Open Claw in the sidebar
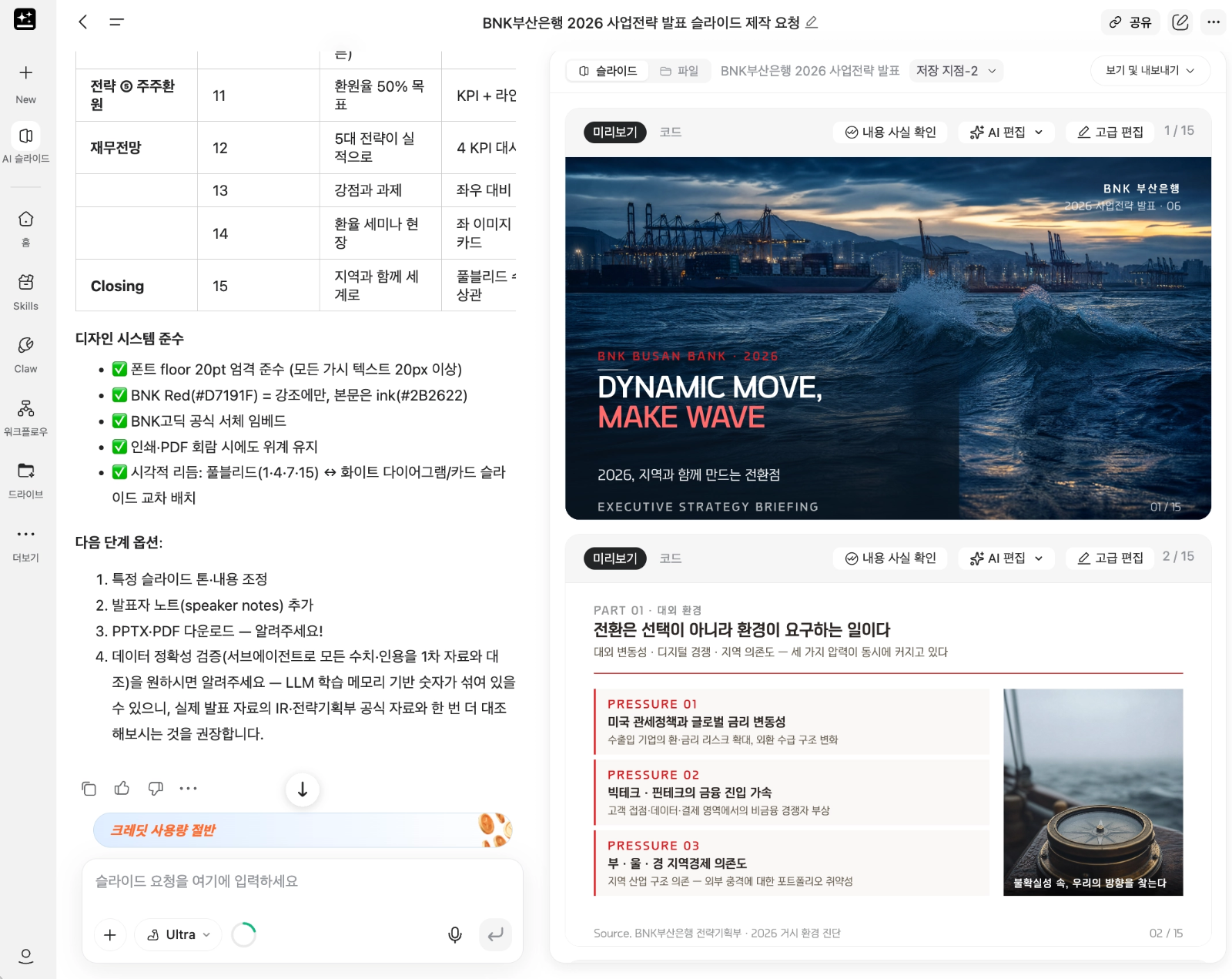 click(25, 354)
